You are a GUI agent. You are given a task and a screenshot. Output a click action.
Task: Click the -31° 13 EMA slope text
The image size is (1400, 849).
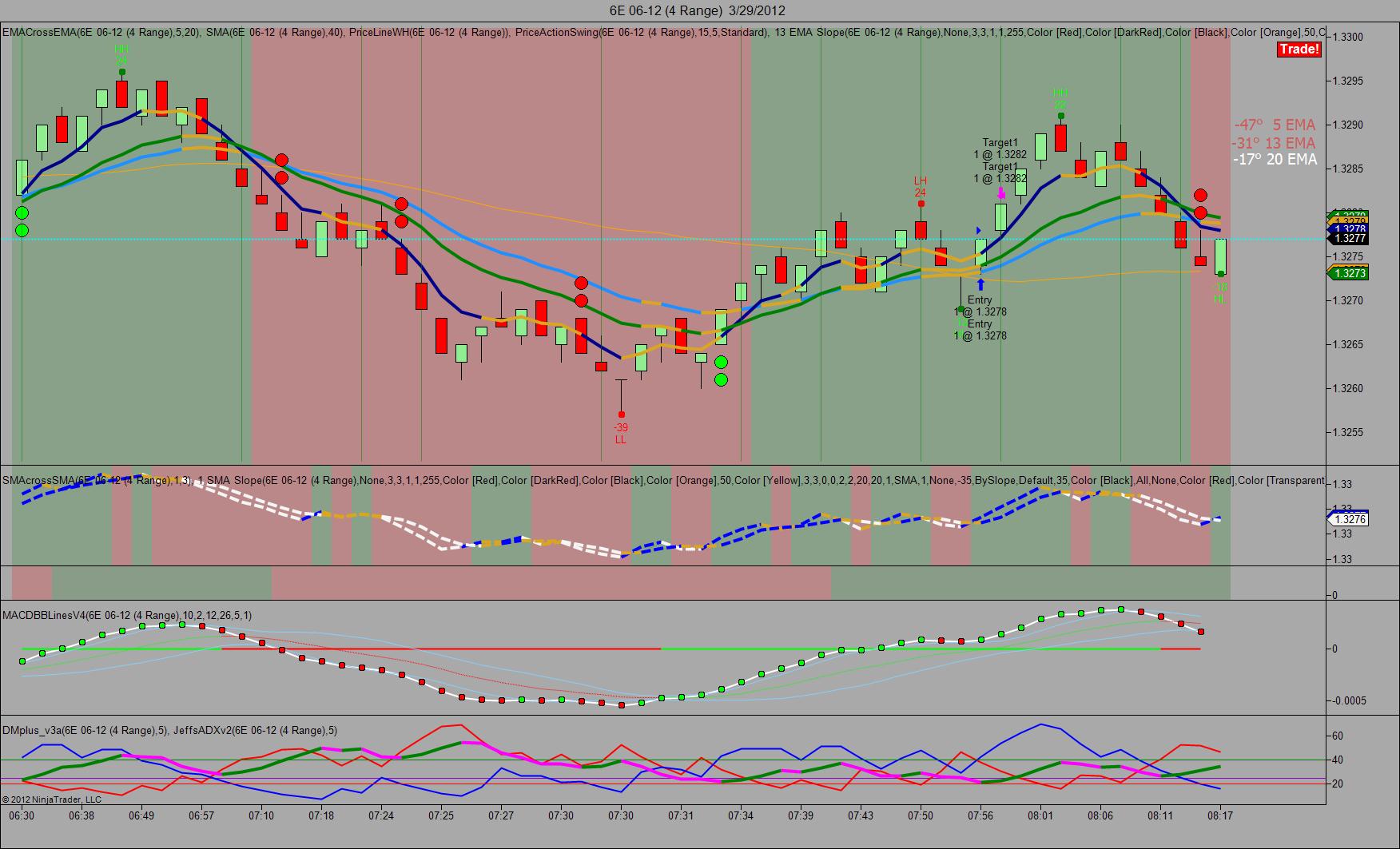click(x=1274, y=143)
